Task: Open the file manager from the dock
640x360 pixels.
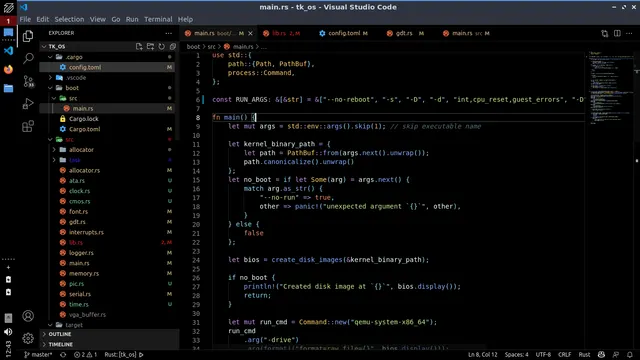Action: point(8,88)
